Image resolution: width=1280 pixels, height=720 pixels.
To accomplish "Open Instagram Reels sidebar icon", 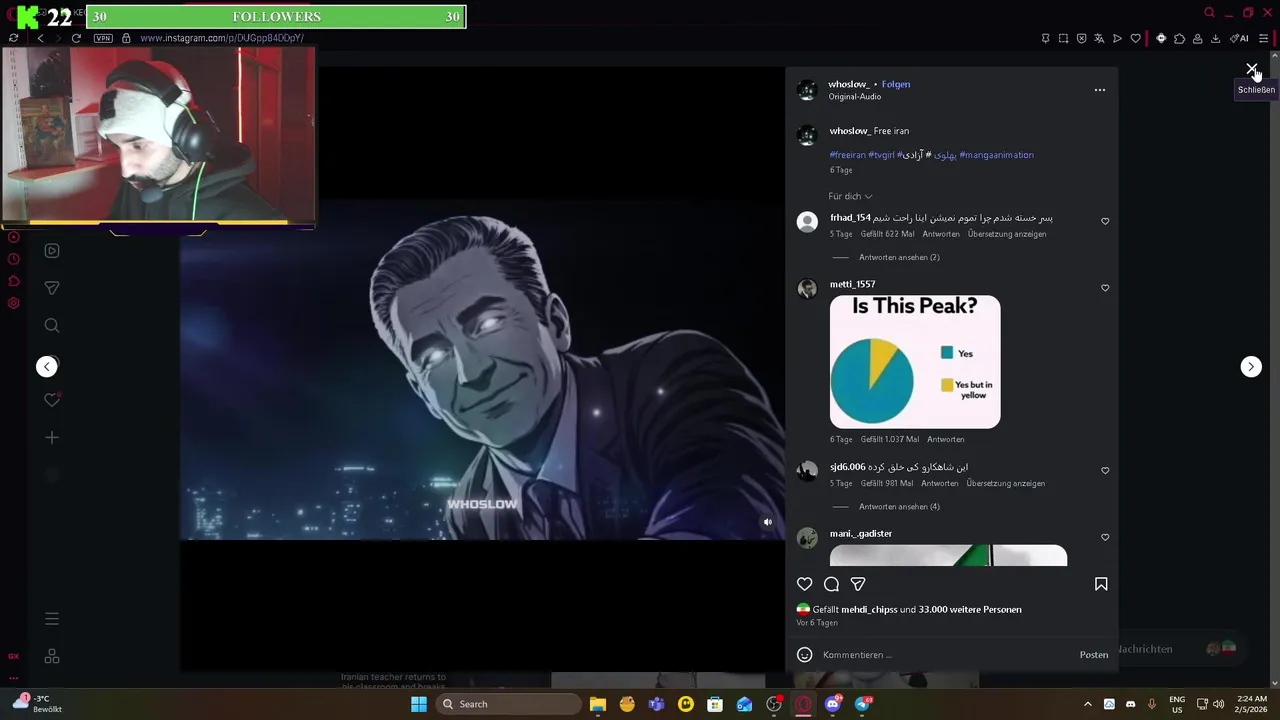I will tap(52, 251).
